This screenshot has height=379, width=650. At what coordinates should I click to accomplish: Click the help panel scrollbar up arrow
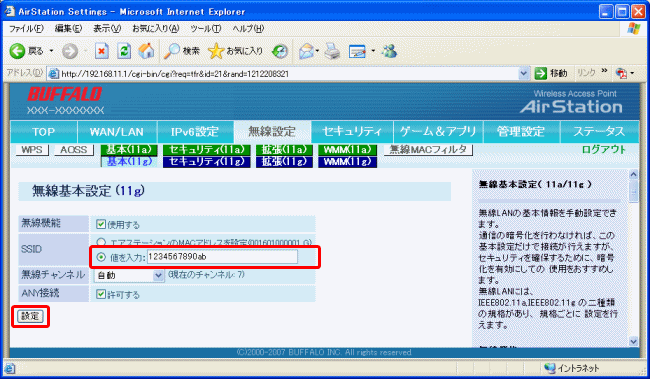point(633,175)
